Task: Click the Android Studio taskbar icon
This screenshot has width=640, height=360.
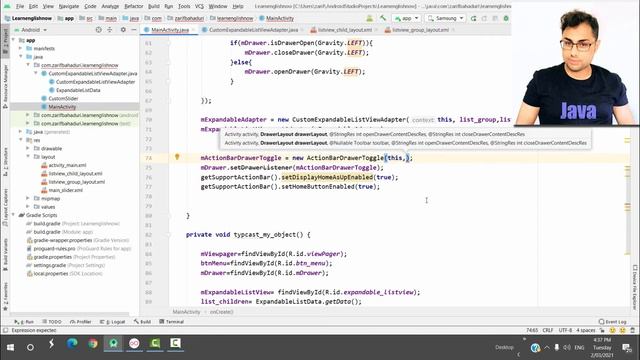Action: pos(113,344)
